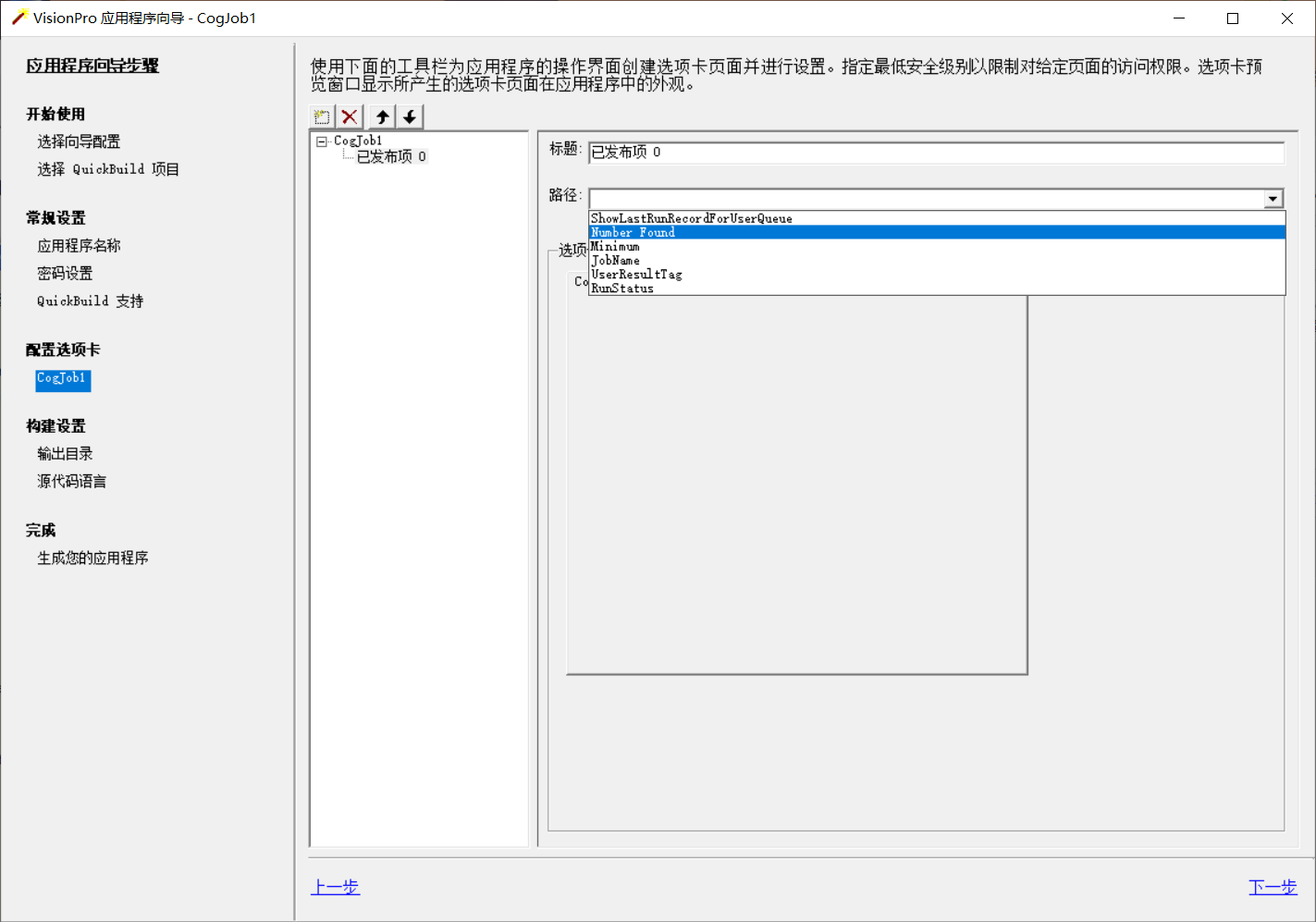The image size is (1316, 922).
Task: Move published item up with the up-arrow icon
Action: tap(380, 116)
